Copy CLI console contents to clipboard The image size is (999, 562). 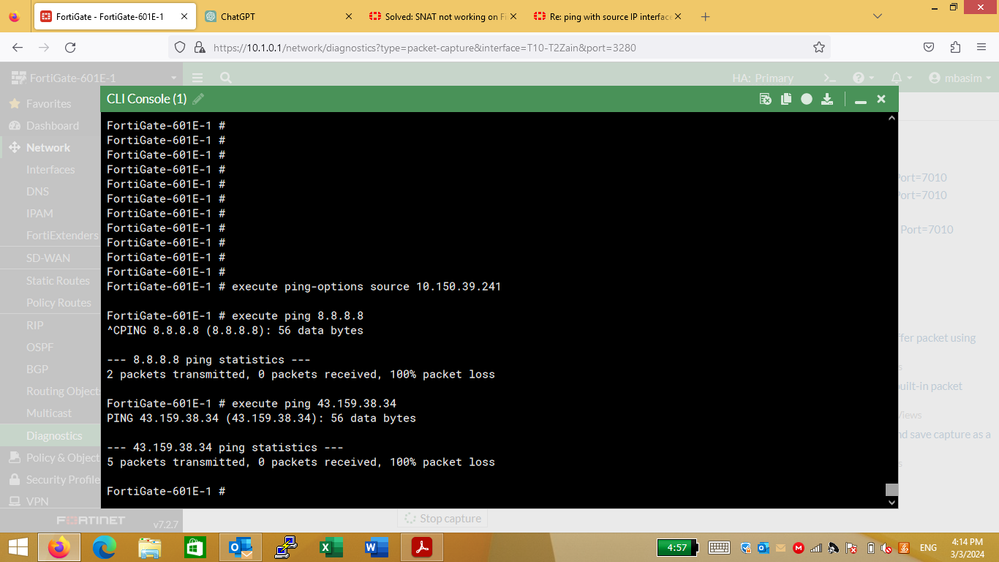click(x=786, y=99)
